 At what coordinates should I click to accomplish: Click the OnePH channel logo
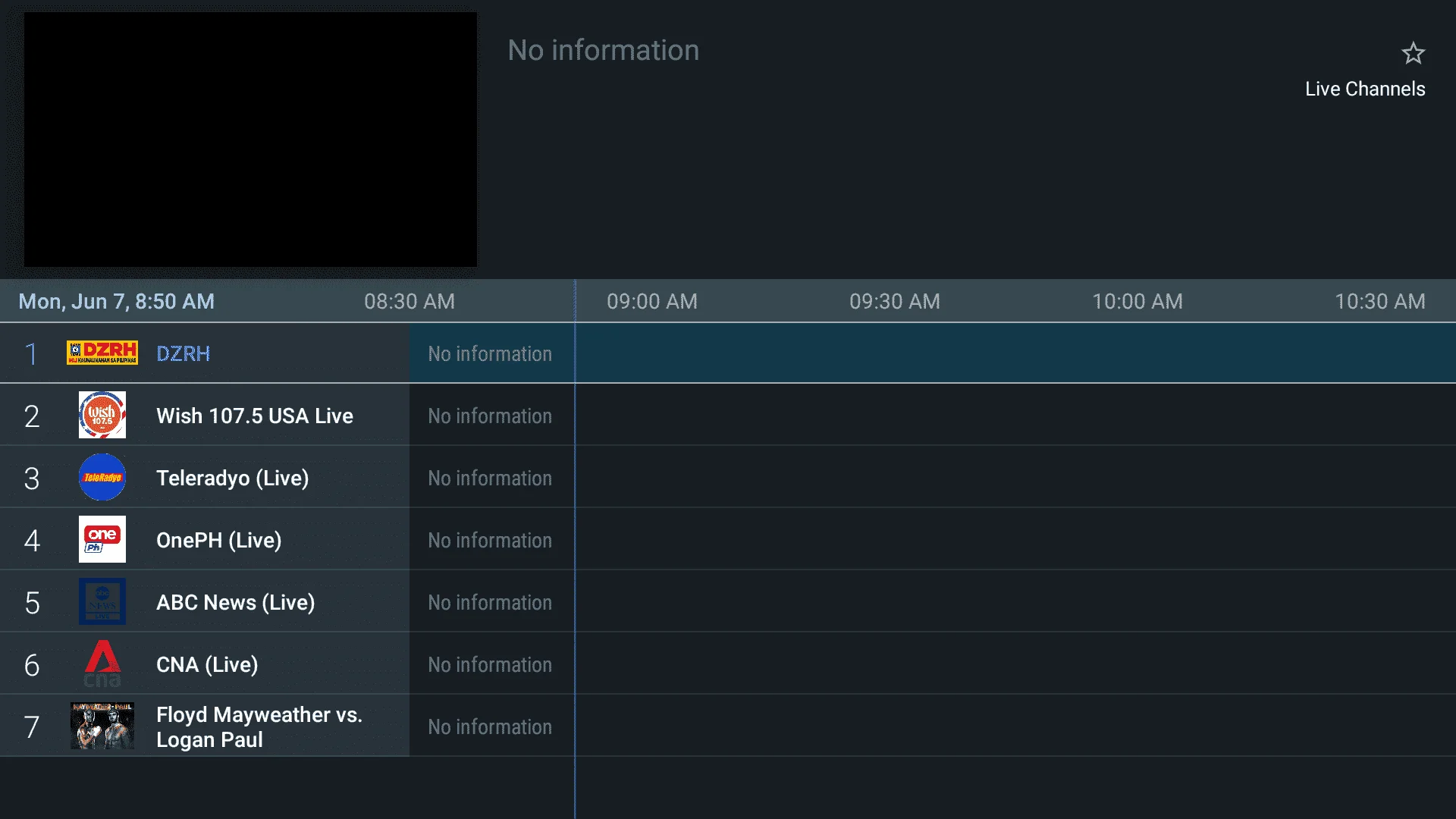102,539
